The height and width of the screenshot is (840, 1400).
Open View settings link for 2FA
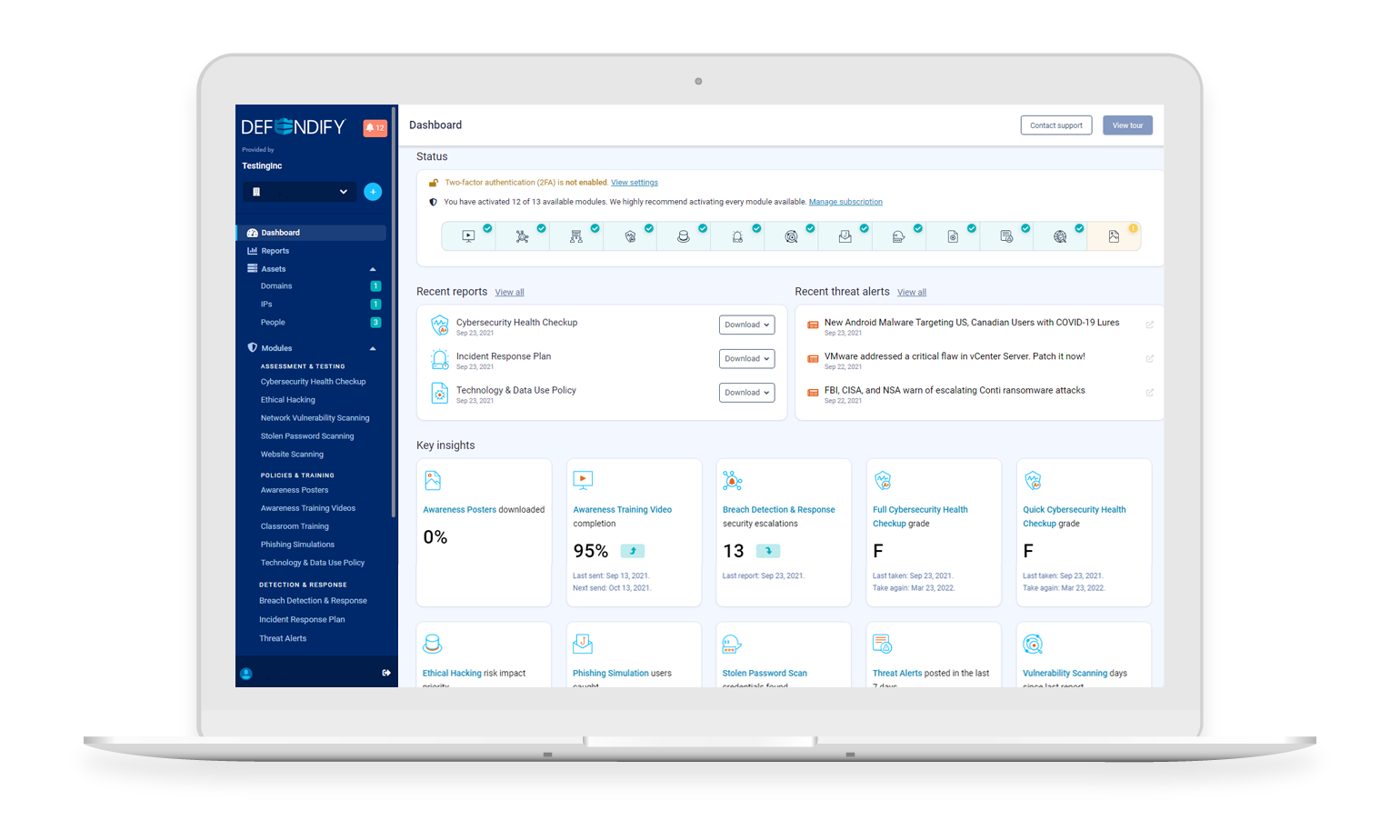point(635,183)
